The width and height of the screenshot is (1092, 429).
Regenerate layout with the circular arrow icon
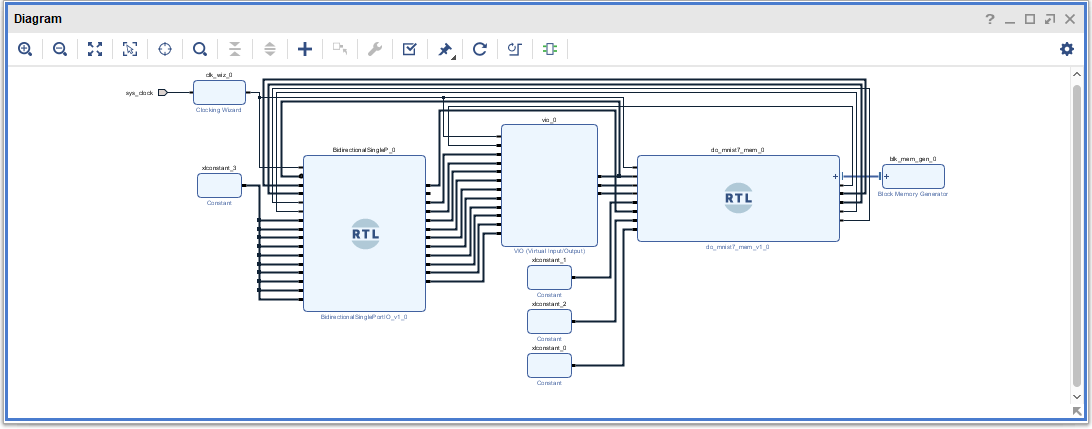coord(480,49)
